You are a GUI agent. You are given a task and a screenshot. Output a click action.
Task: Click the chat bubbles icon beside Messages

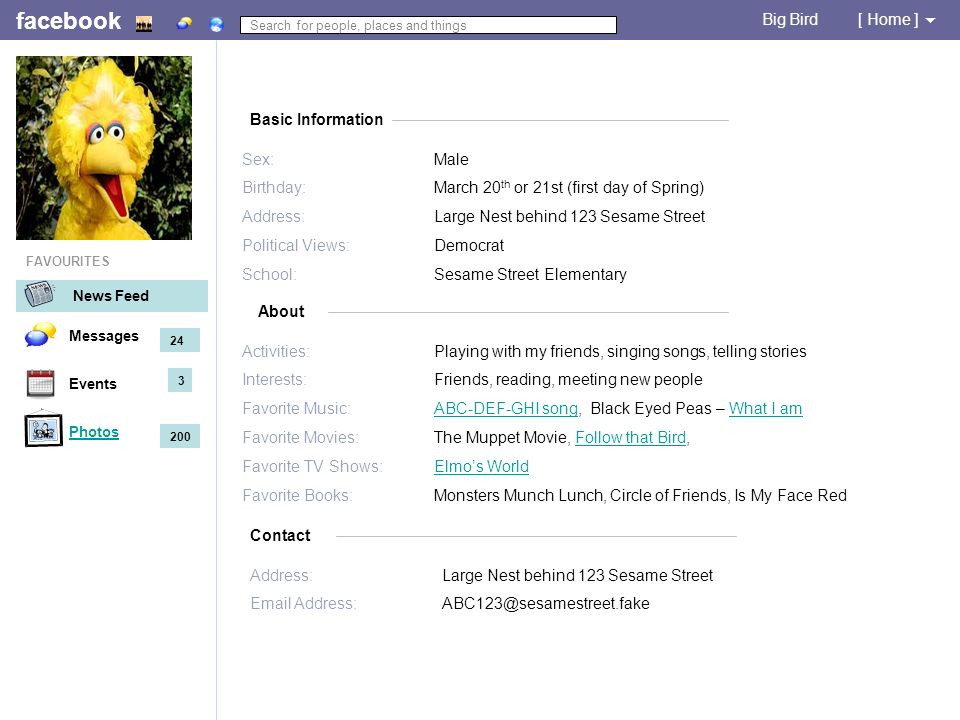coord(40,335)
